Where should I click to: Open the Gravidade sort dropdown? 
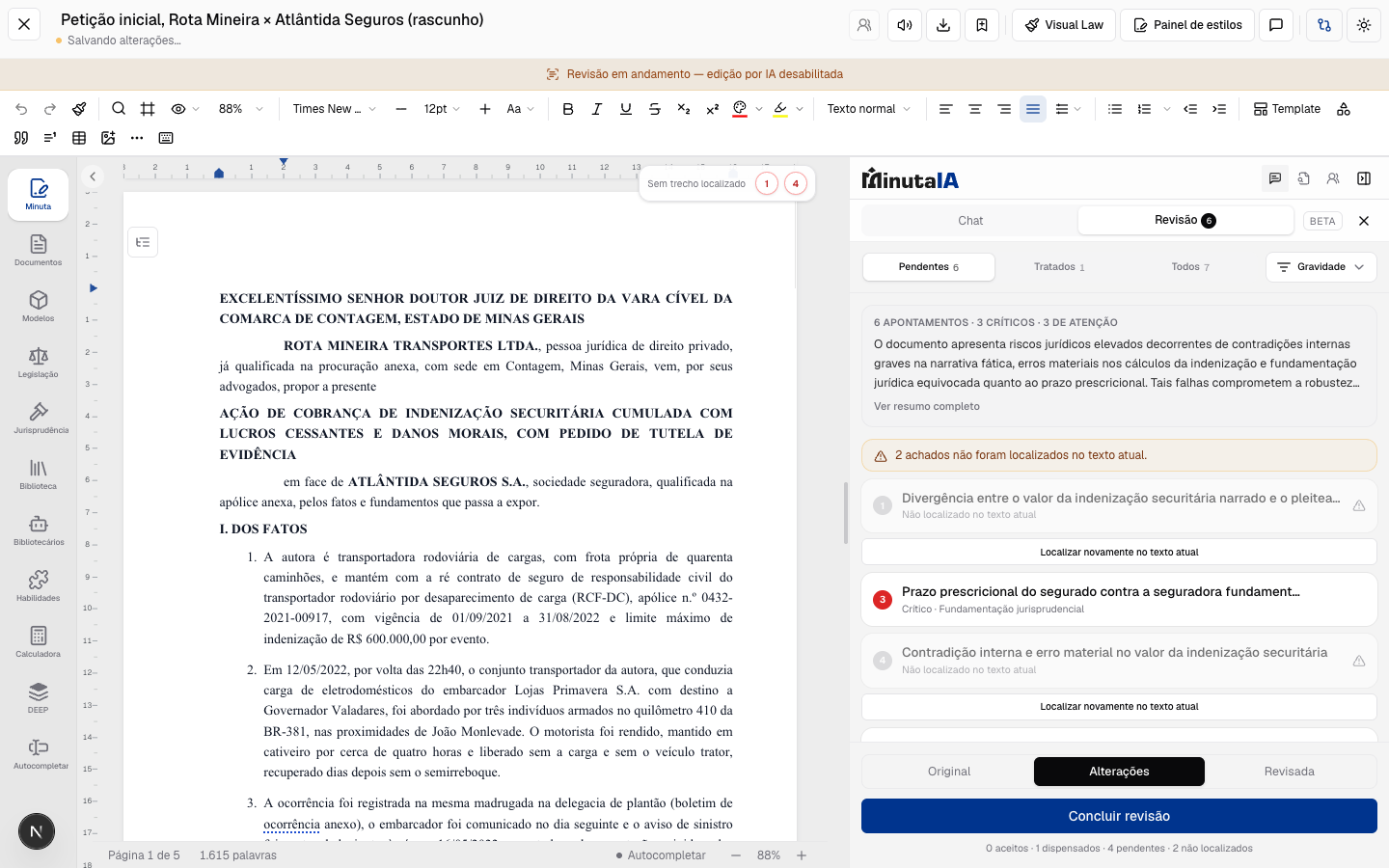tap(1321, 267)
